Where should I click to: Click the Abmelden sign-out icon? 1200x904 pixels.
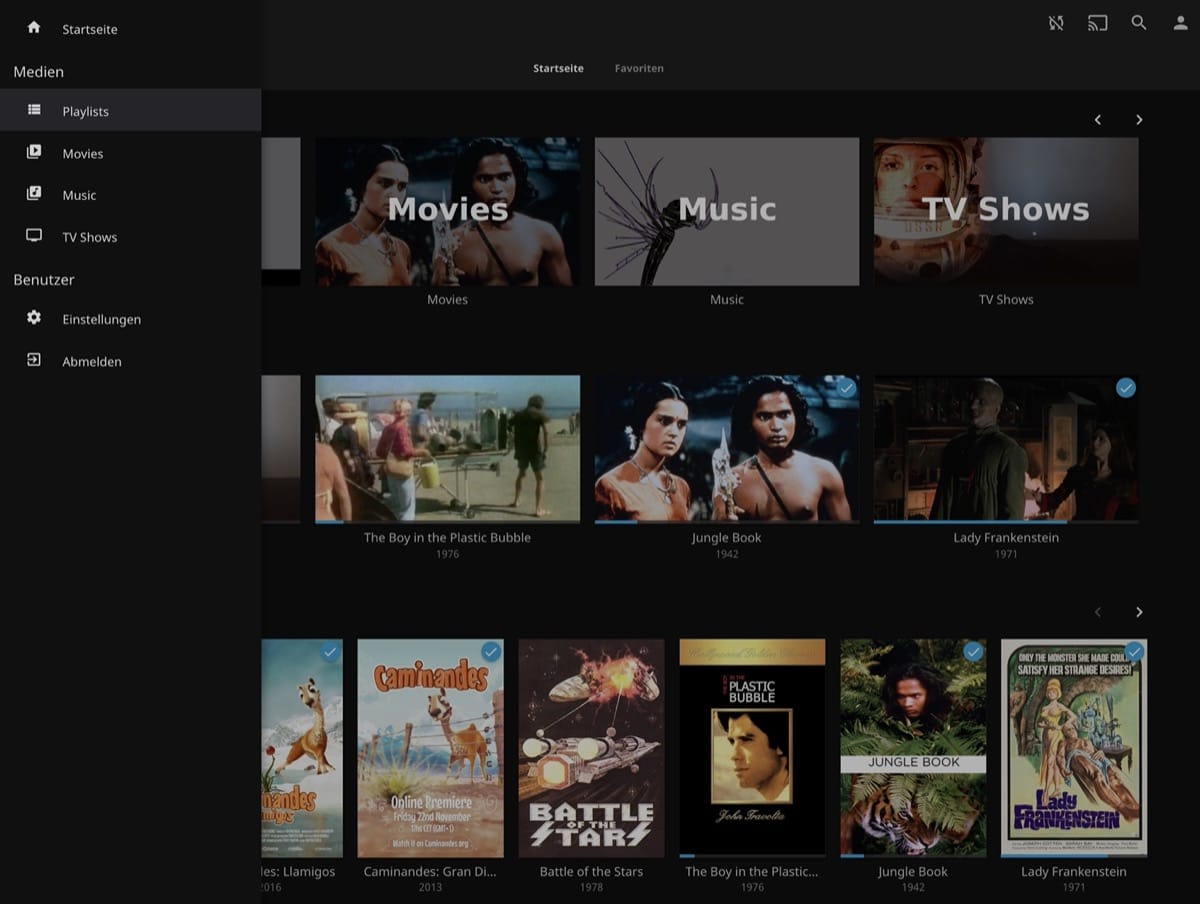click(34, 360)
